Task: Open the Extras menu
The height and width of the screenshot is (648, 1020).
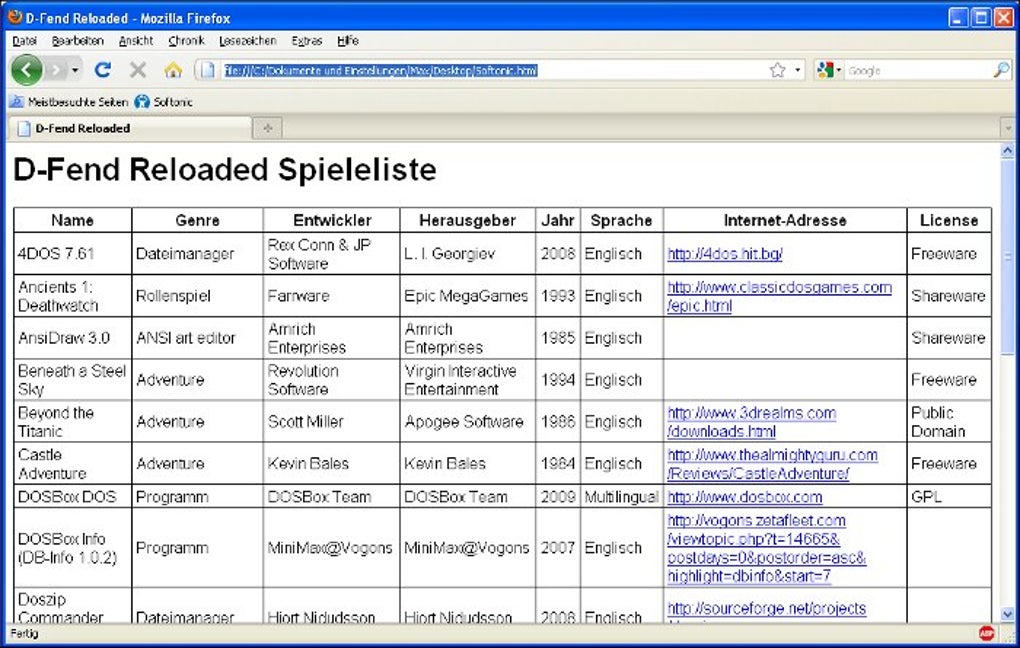Action: click(306, 40)
